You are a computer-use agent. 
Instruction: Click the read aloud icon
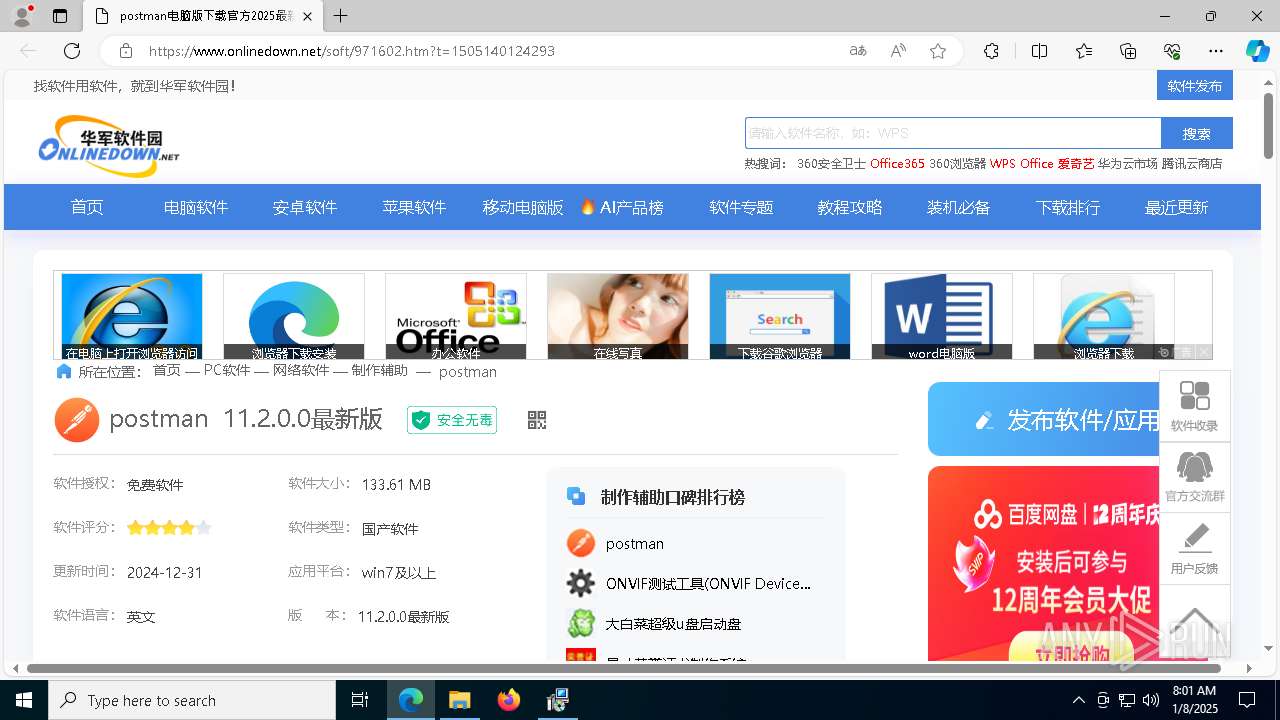pyautogui.click(x=898, y=51)
